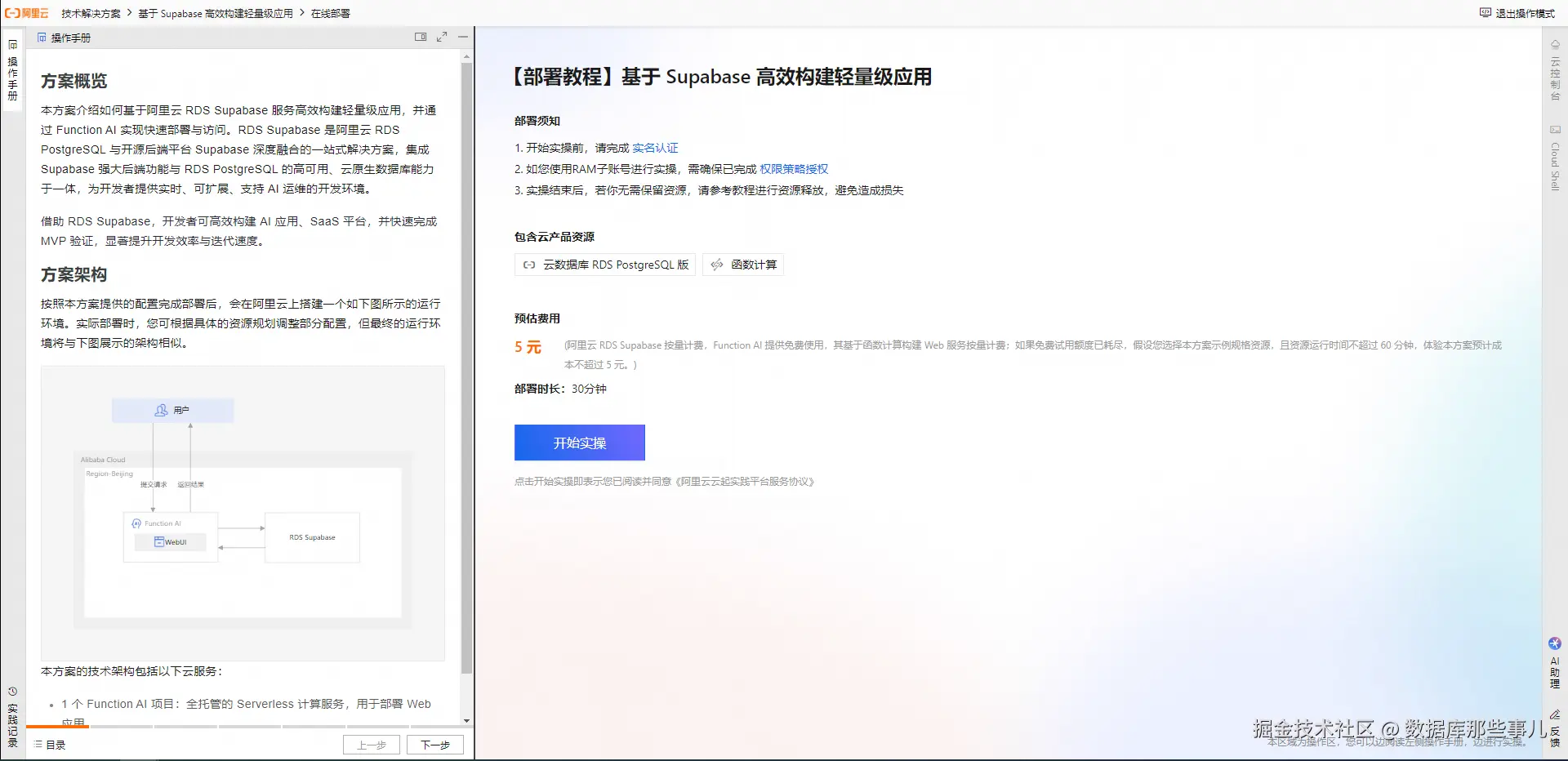Click the 操作手册 panel header book icon

click(x=42, y=38)
